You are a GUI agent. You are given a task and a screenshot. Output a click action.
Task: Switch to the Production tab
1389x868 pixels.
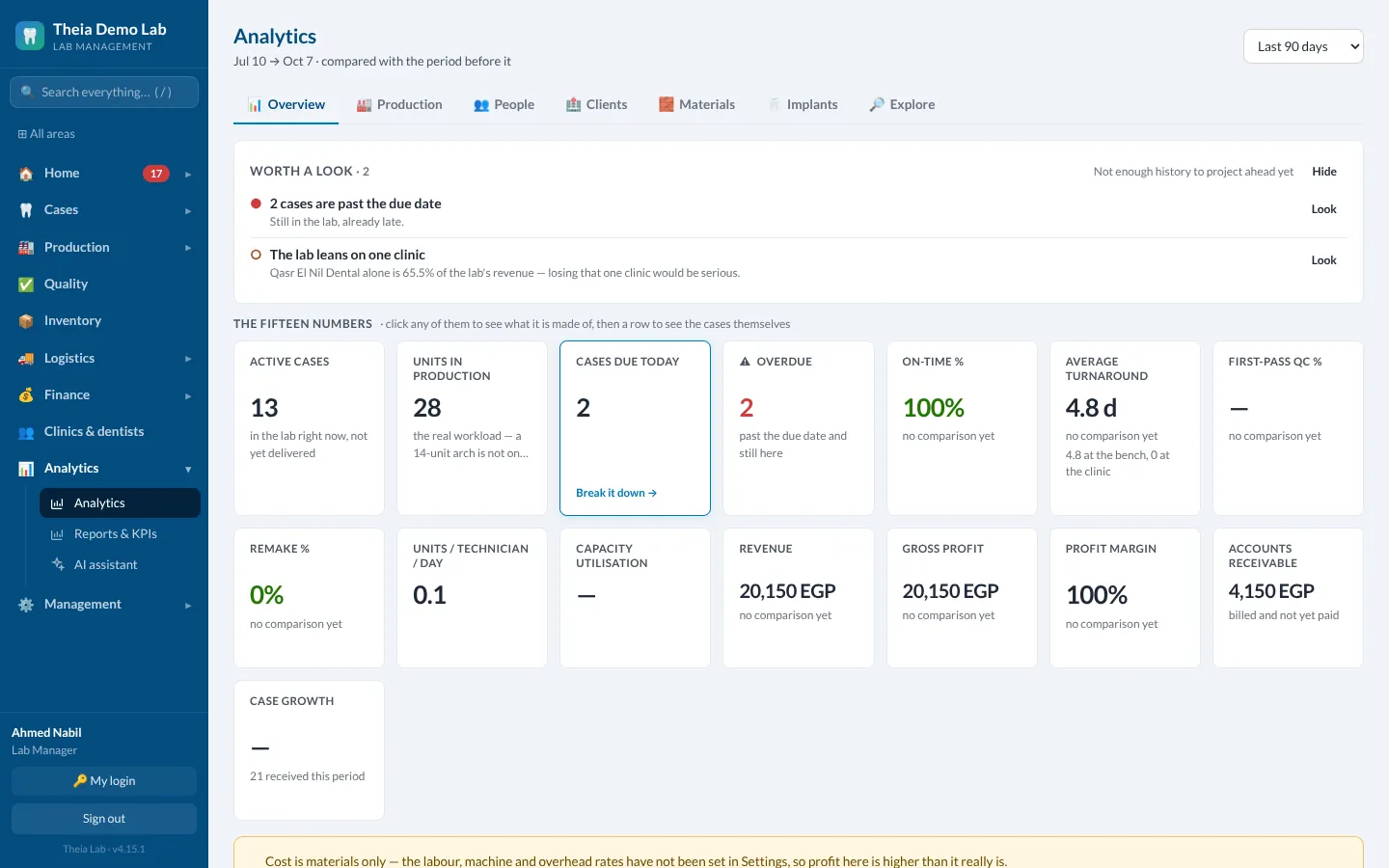click(x=399, y=104)
